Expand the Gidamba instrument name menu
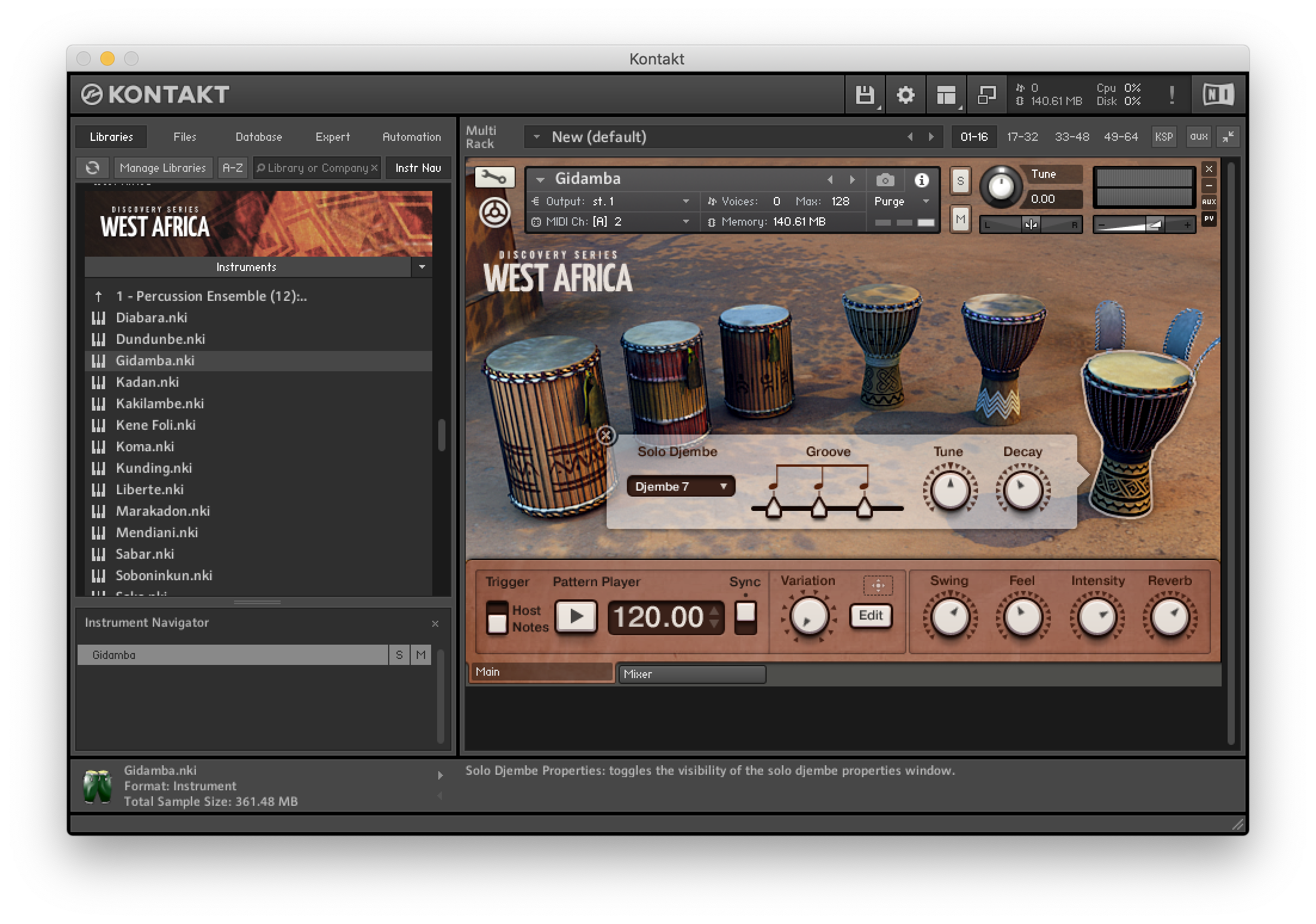Screen dimensions: 1316x924 540,179
